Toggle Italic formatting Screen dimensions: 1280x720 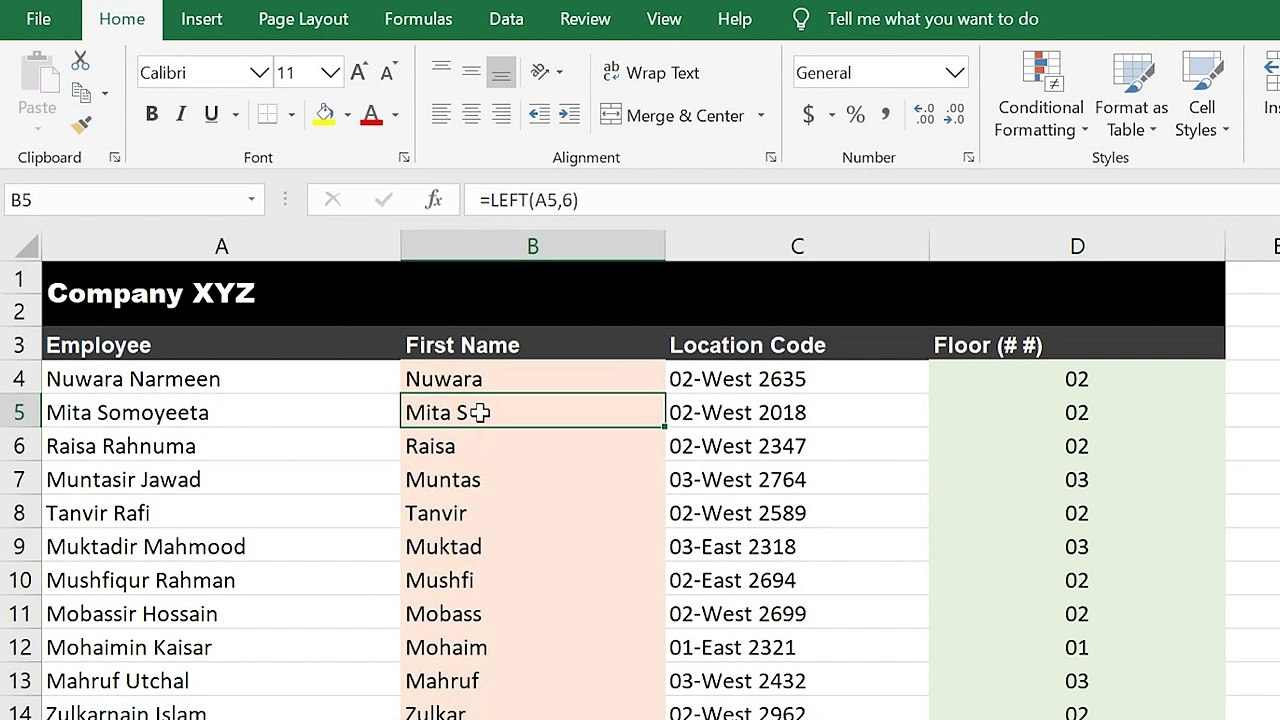tap(181, 115)
